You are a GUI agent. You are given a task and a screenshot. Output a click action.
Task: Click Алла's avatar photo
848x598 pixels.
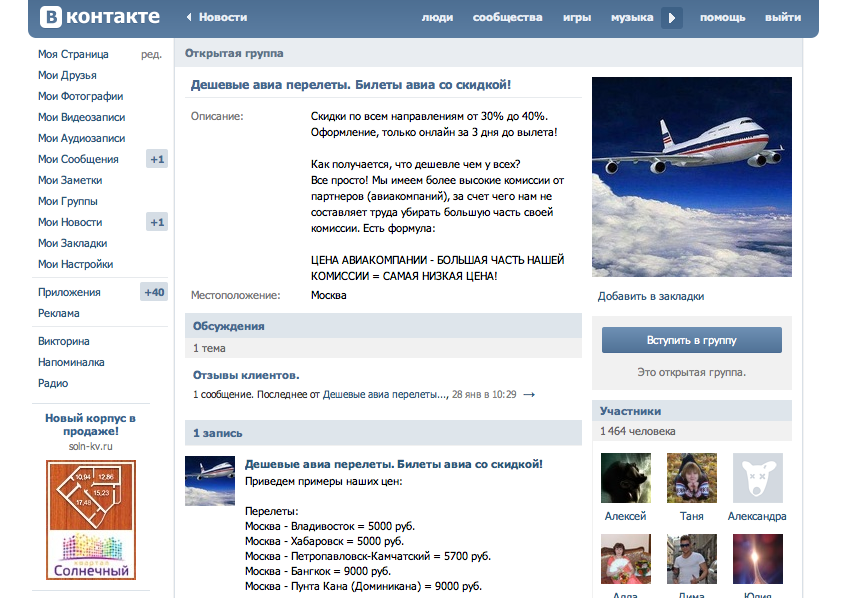pyautogui.click(x=626, y=559)
